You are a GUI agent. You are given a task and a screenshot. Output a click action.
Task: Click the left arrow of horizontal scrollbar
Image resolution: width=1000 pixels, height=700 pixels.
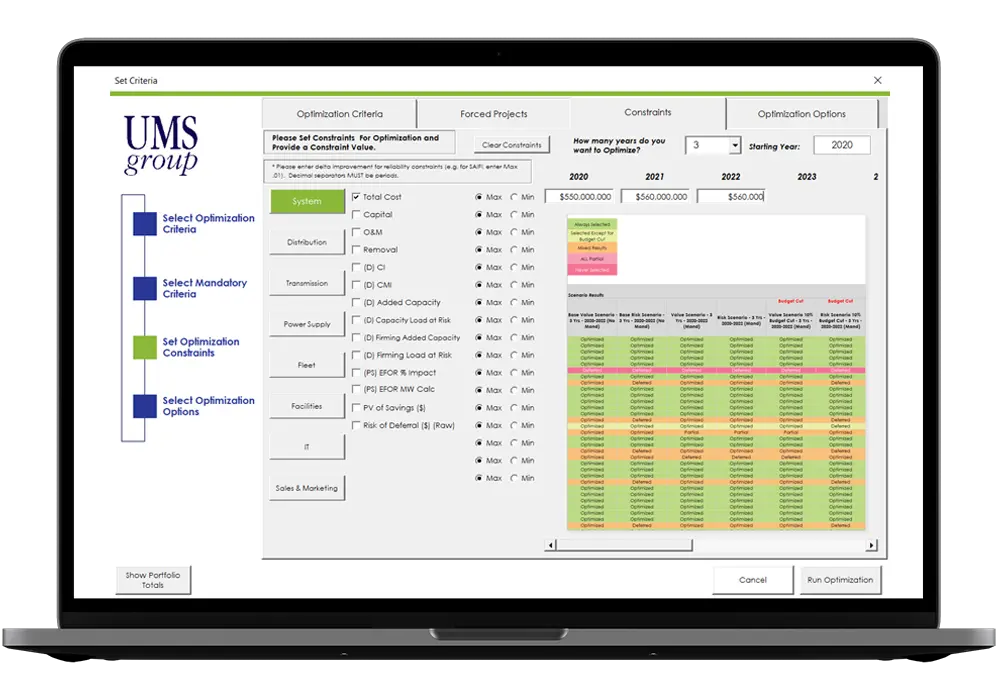point(550,545)
